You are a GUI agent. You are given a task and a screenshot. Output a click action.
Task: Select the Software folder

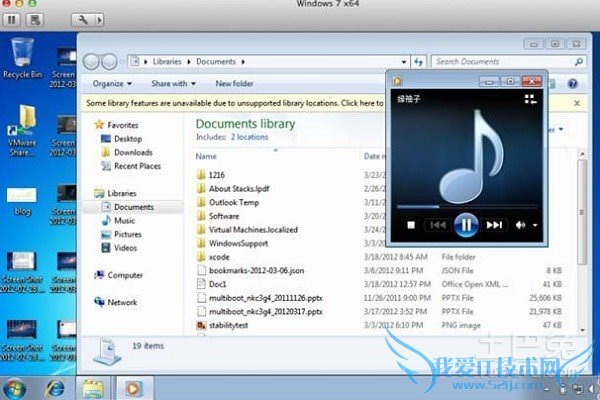point(218,216)
